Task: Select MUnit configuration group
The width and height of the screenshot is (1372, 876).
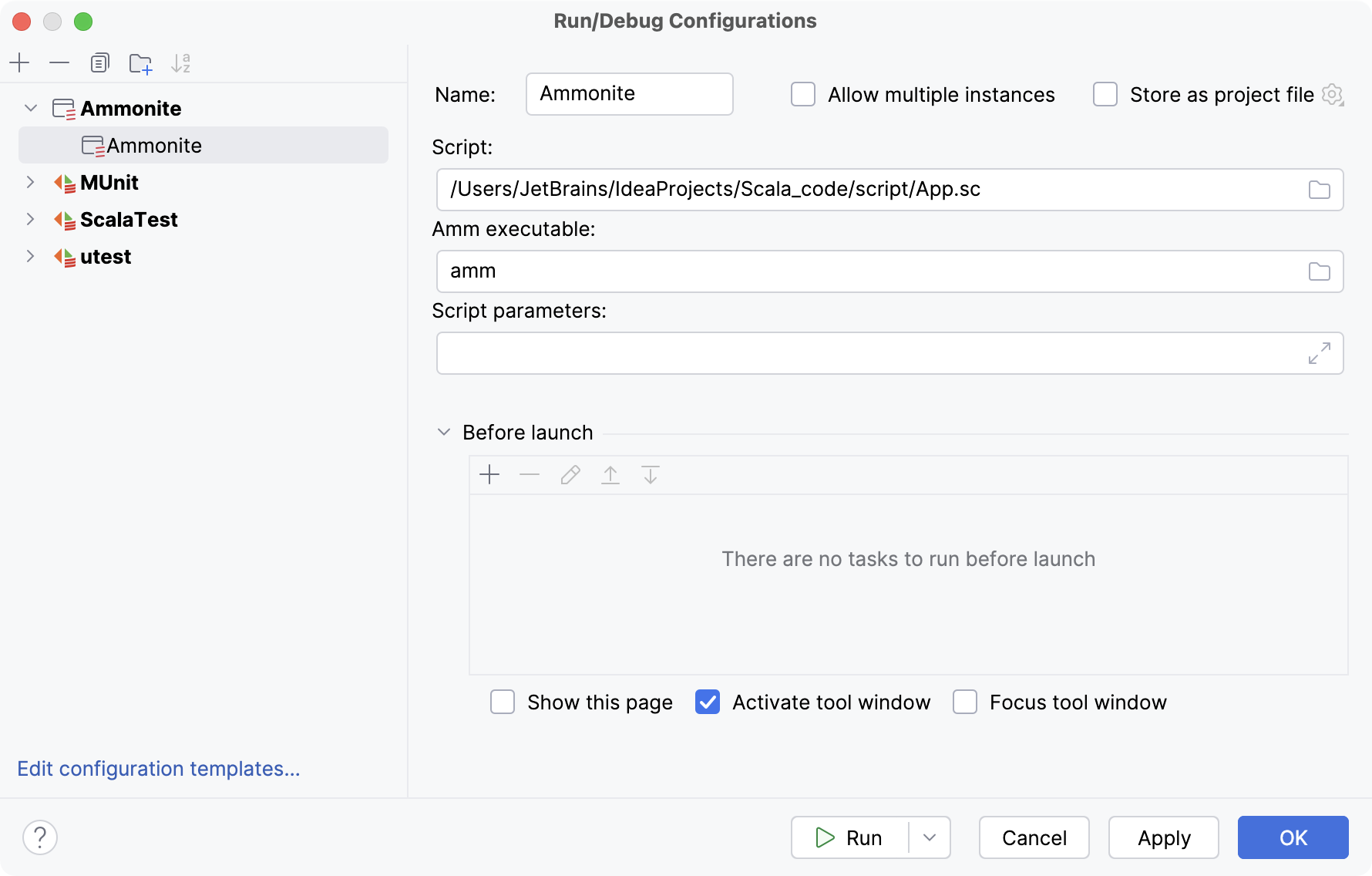Action: [x=109, y=183]
